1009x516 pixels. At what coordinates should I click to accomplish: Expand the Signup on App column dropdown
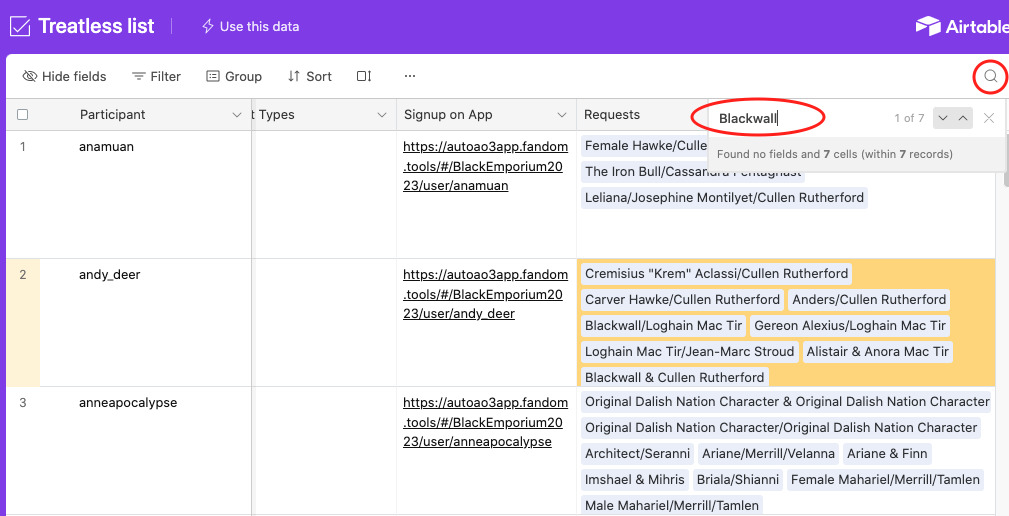(562, 115)
